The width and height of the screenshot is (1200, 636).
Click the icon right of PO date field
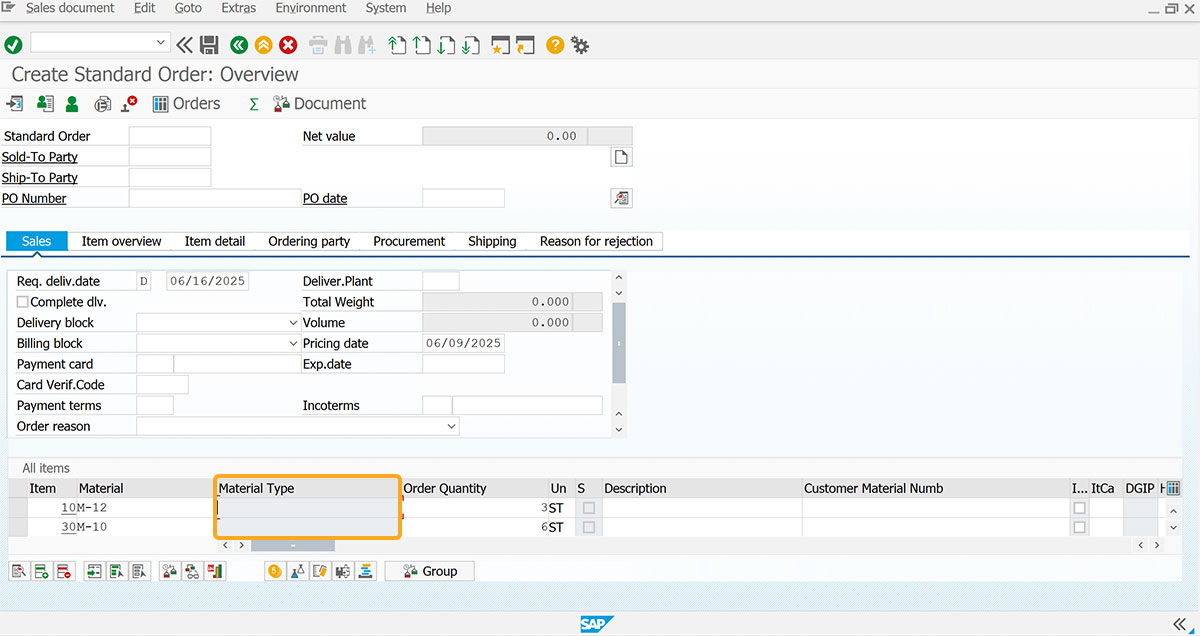[621, 198]
